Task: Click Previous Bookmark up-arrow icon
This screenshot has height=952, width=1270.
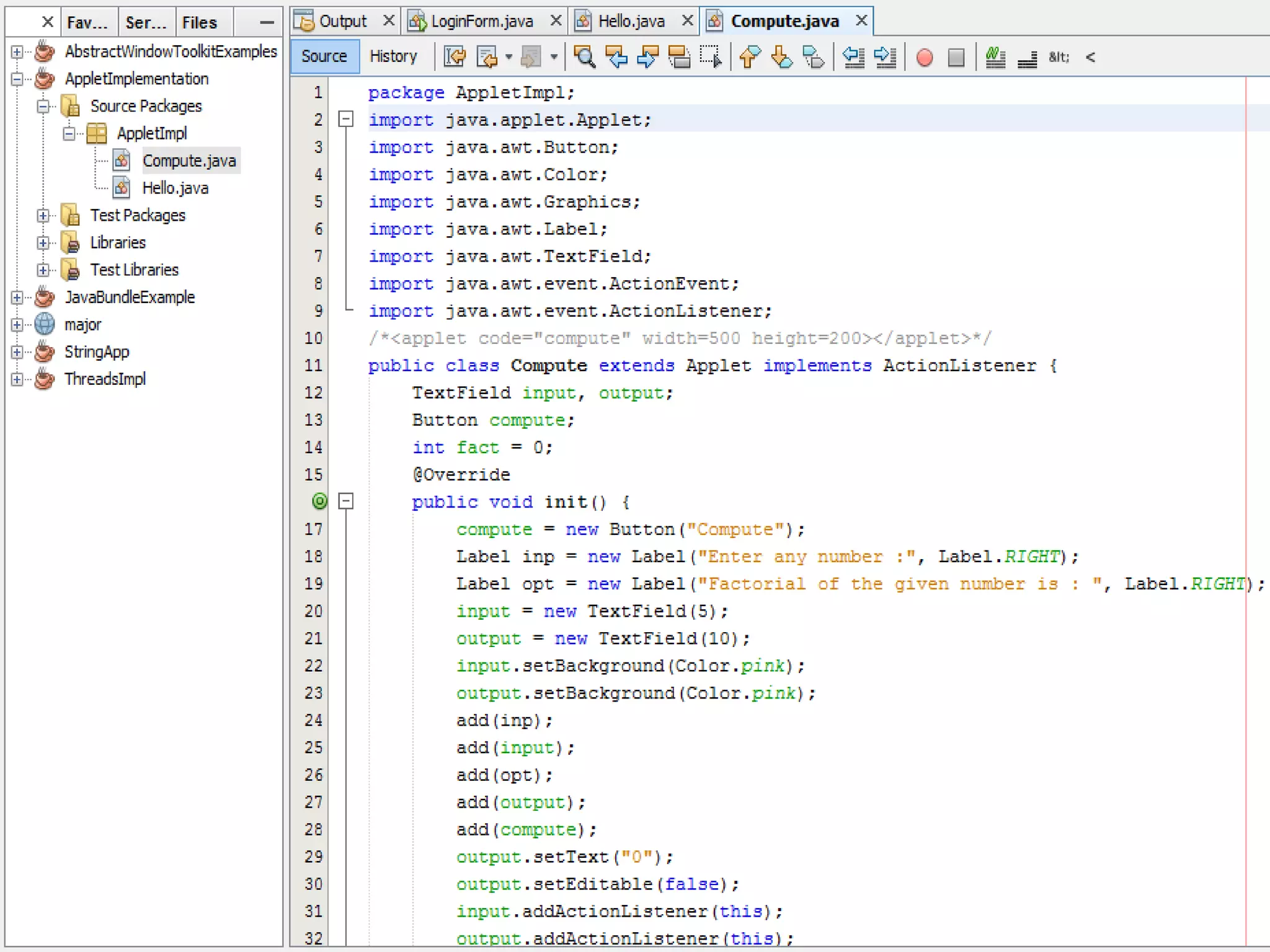Action: point(750,57)
